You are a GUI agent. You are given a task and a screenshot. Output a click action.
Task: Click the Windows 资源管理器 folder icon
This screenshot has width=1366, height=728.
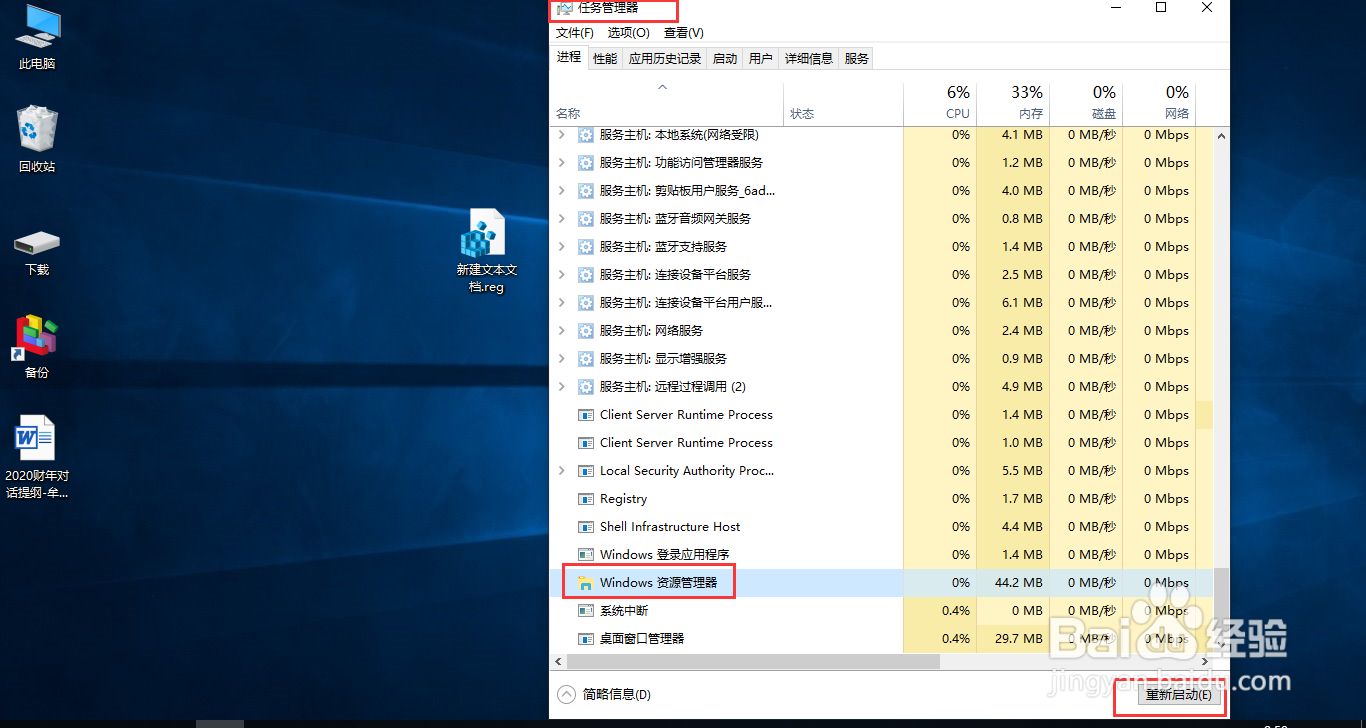coord(586,583)
